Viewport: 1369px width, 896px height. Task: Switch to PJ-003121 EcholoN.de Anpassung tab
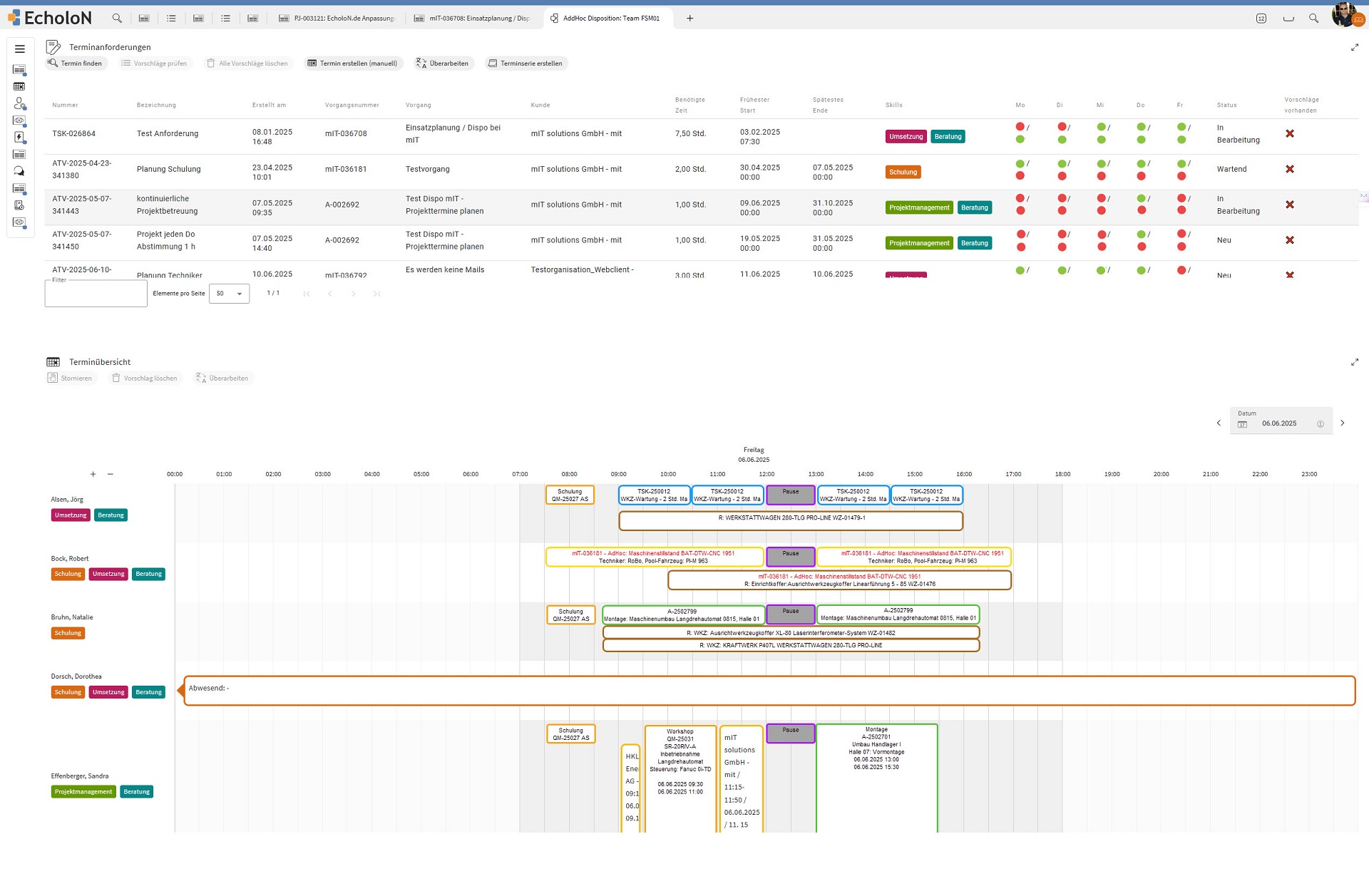(337, 19)
